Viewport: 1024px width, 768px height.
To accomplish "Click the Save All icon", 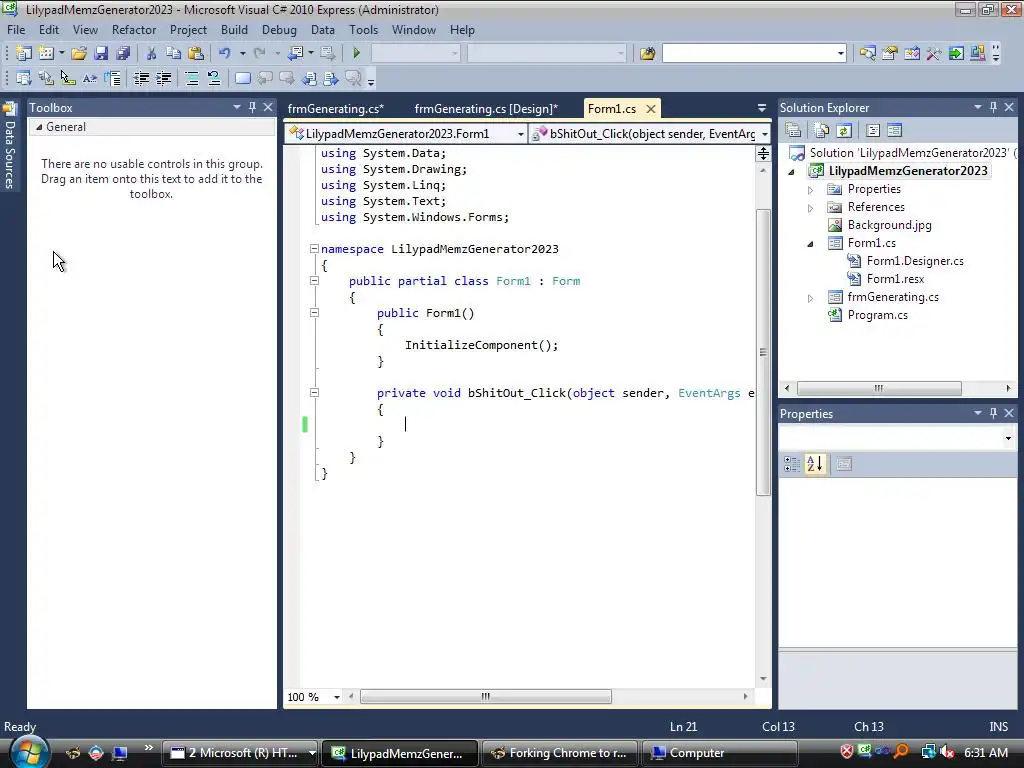I will [123, 53].
